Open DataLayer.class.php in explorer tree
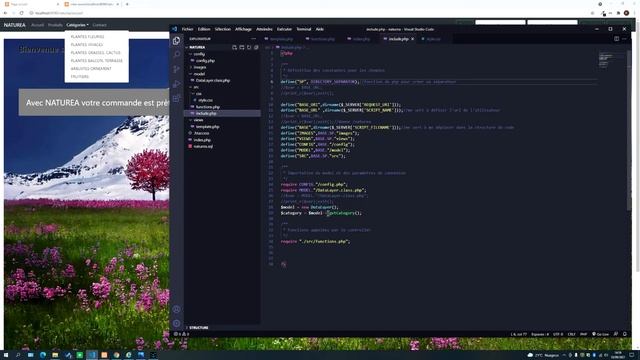Image resolution: width=640 pixels, height=360 pixels. 212,80
